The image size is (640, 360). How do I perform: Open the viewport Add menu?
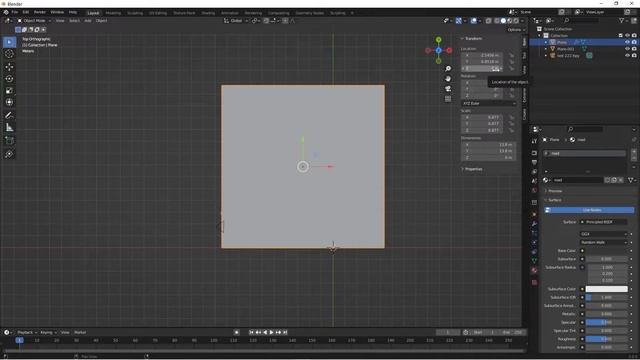coord(88,20)
